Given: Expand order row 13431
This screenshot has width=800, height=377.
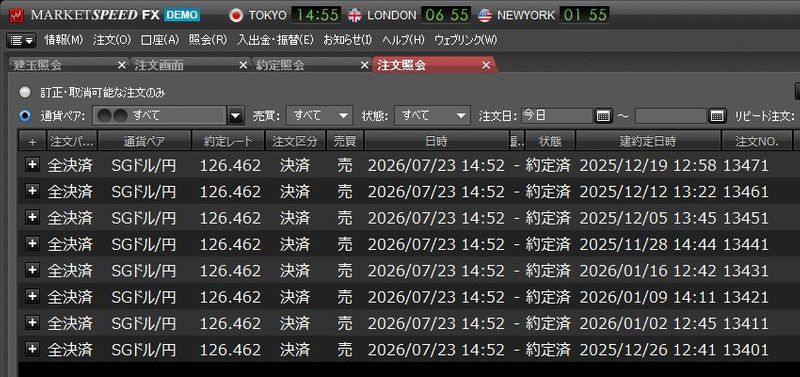Looking at the screenshot, I should pyautogui.click(x=32, y=269).
